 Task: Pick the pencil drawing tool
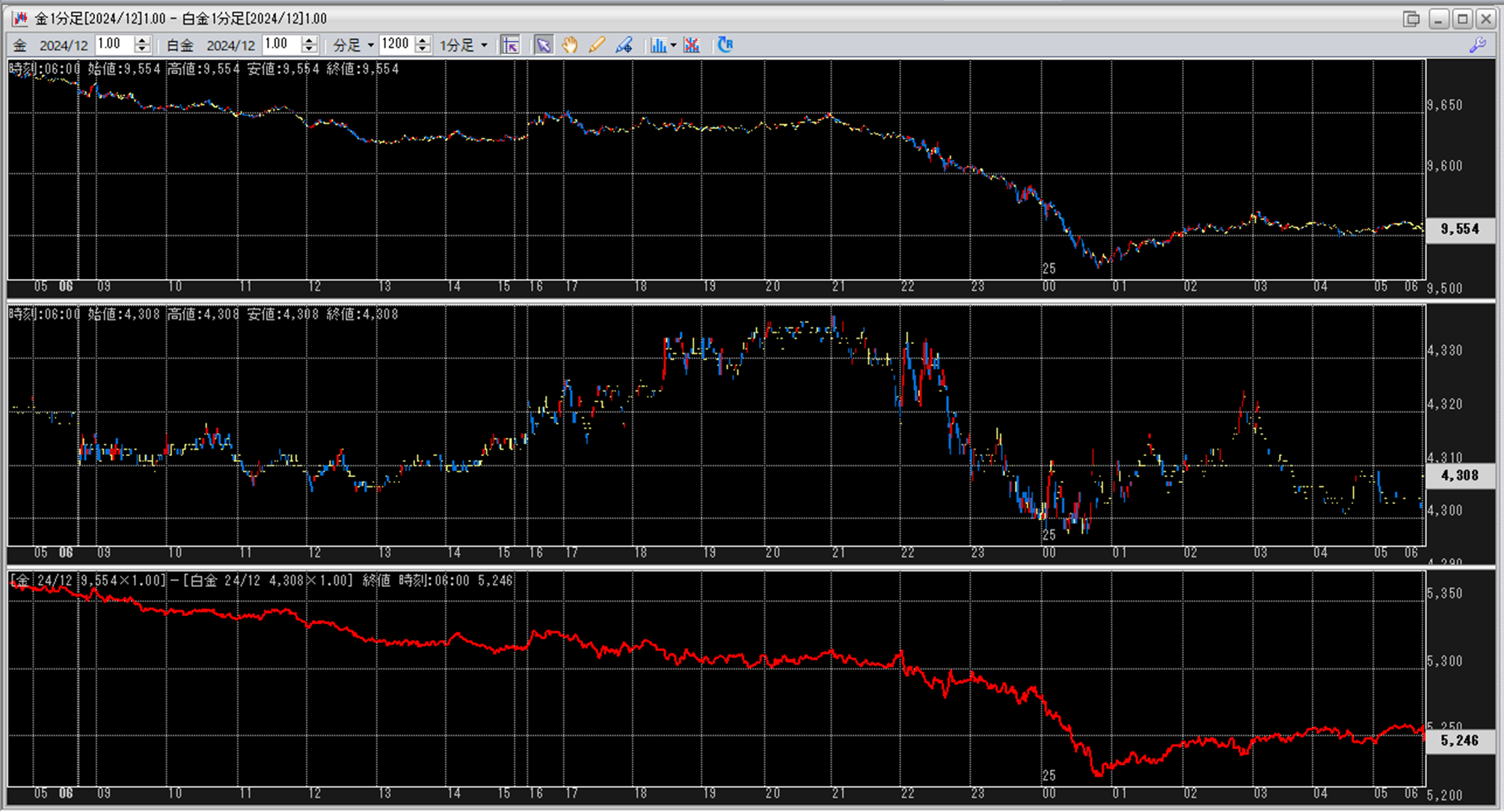coord(596,45)
